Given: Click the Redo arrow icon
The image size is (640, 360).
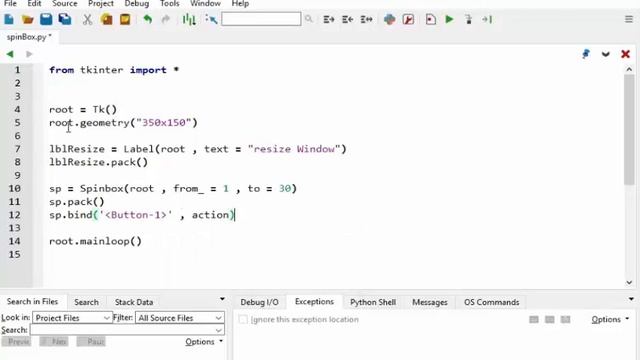Looking at the screenshot, I should pyautogui.click(x=166, y=19).
